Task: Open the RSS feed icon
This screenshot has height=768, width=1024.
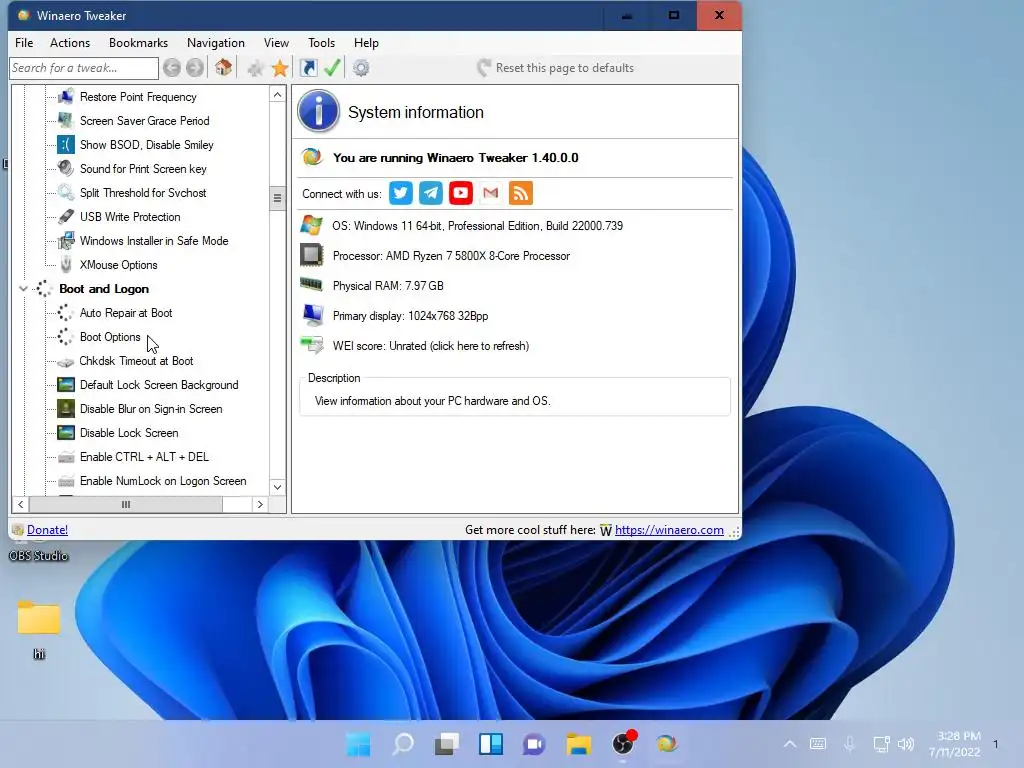Action: click(x=520, y=193)
